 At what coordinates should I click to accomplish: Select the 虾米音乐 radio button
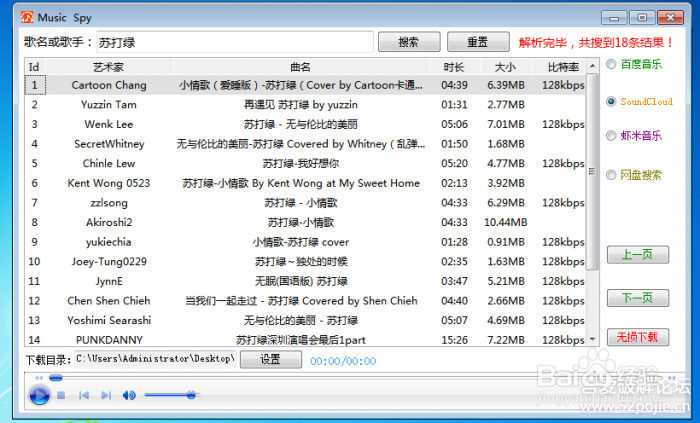pyautogui.click(x=611, y=136)
